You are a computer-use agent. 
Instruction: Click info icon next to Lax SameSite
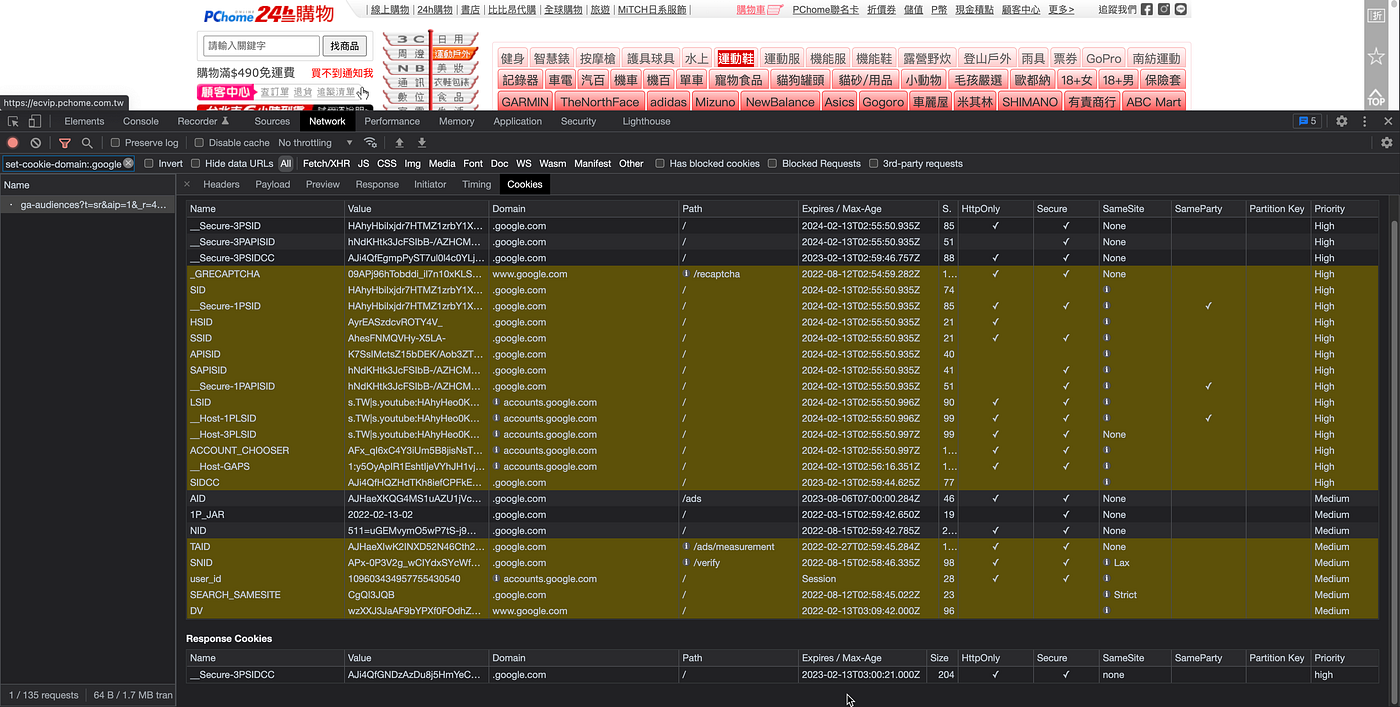point(1107,563)
